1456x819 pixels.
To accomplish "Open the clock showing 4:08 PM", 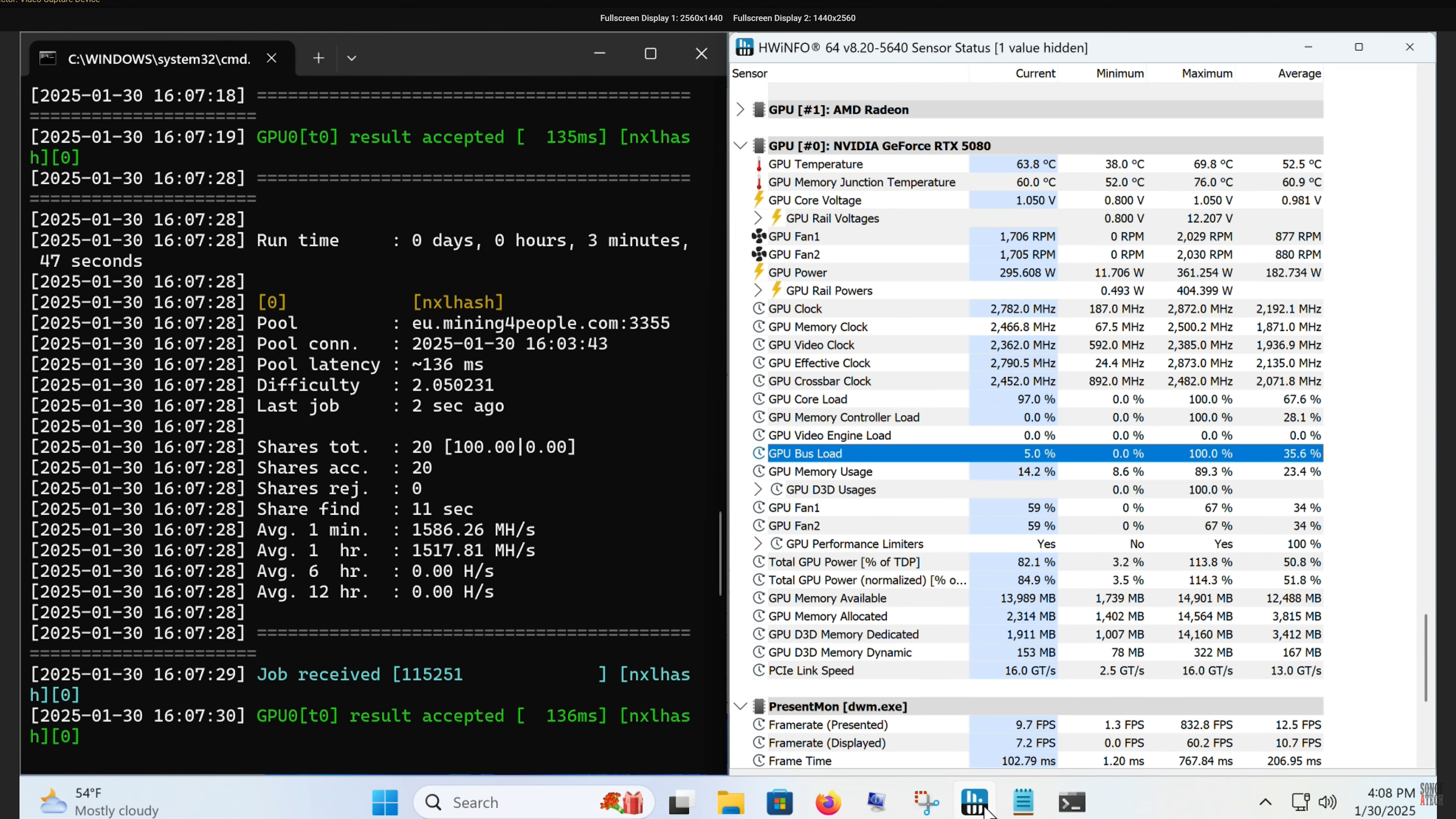I will coord(1385,802).
